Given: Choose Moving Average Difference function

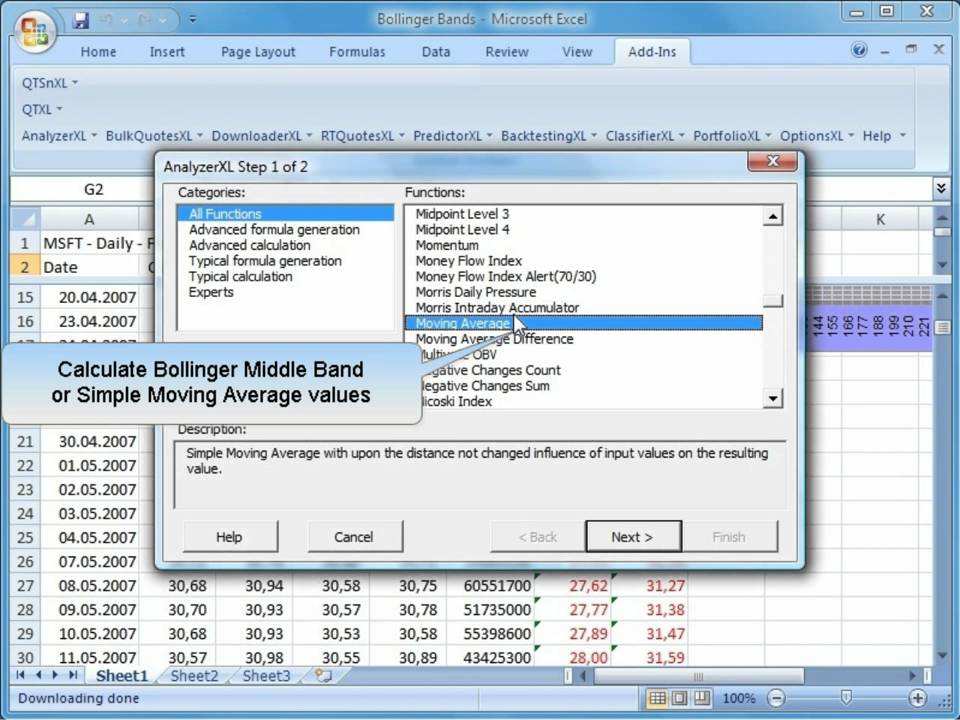Looking at the screenshot, I should pos(494,339).
